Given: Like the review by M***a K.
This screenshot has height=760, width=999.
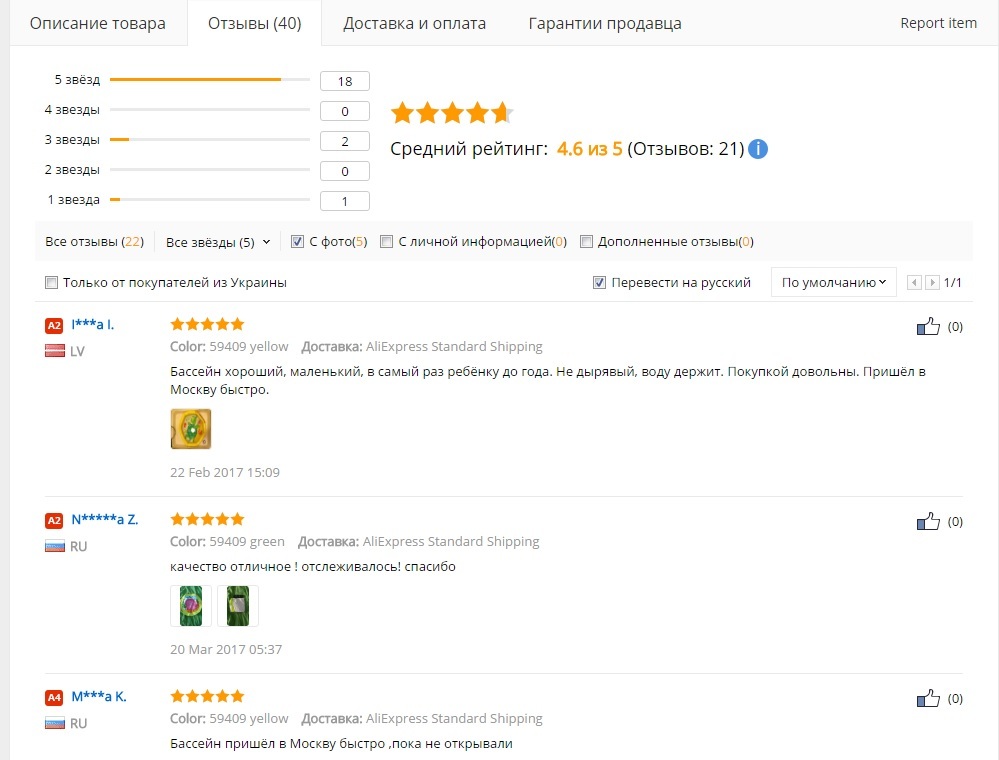Looking at the screenshot, I should (928, 698).
